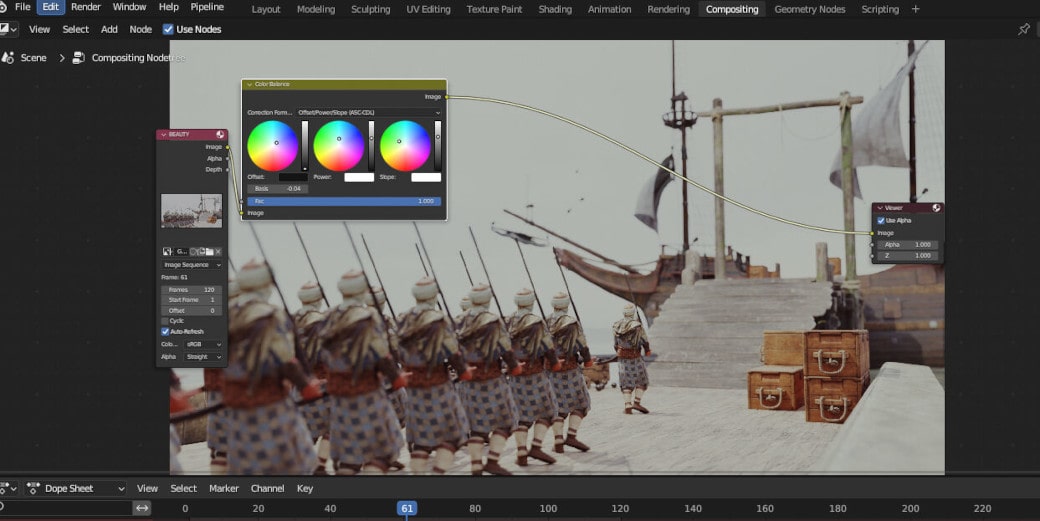This screenshot has width=1040, height=521.
Task: Switch to the Rendering workspace tab
Action: point(668,9)
